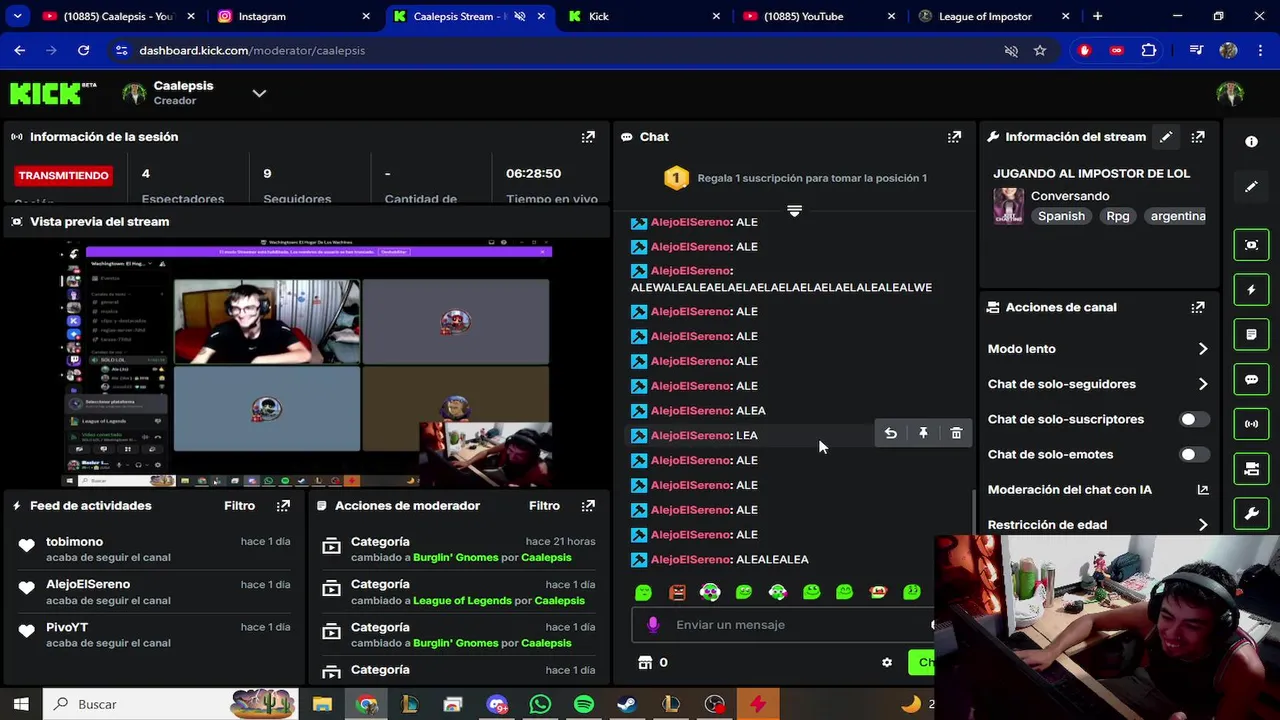Insert the first sleepy green emote

pos(643,592)
